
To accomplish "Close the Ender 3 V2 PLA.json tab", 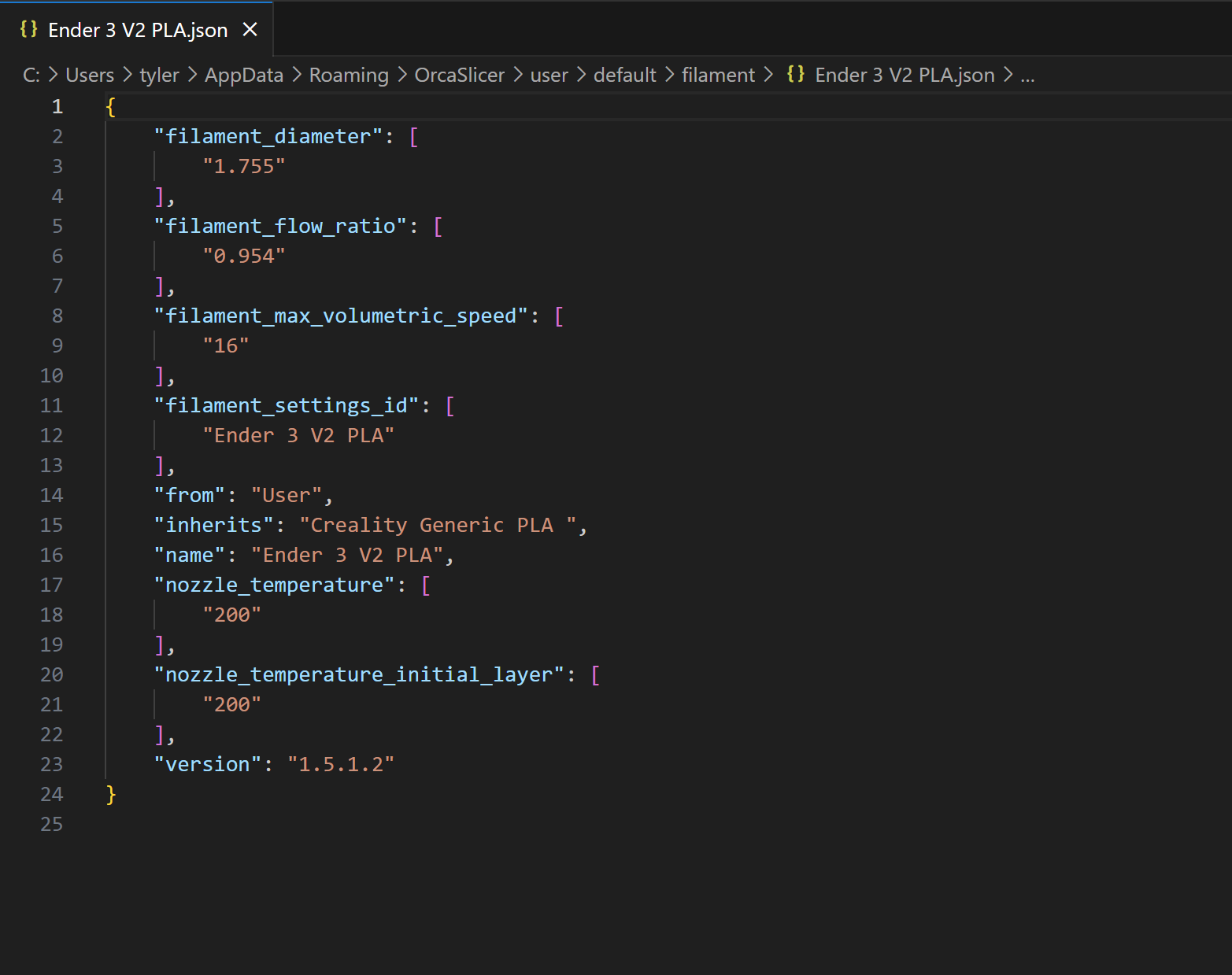I will (250, 28).
